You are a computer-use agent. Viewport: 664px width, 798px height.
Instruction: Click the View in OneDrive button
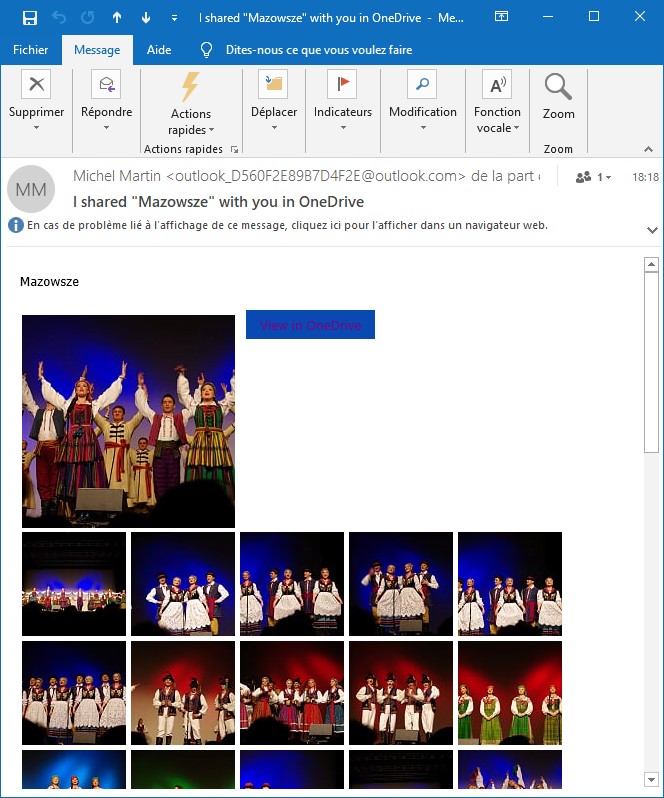[x=310, y=325]
